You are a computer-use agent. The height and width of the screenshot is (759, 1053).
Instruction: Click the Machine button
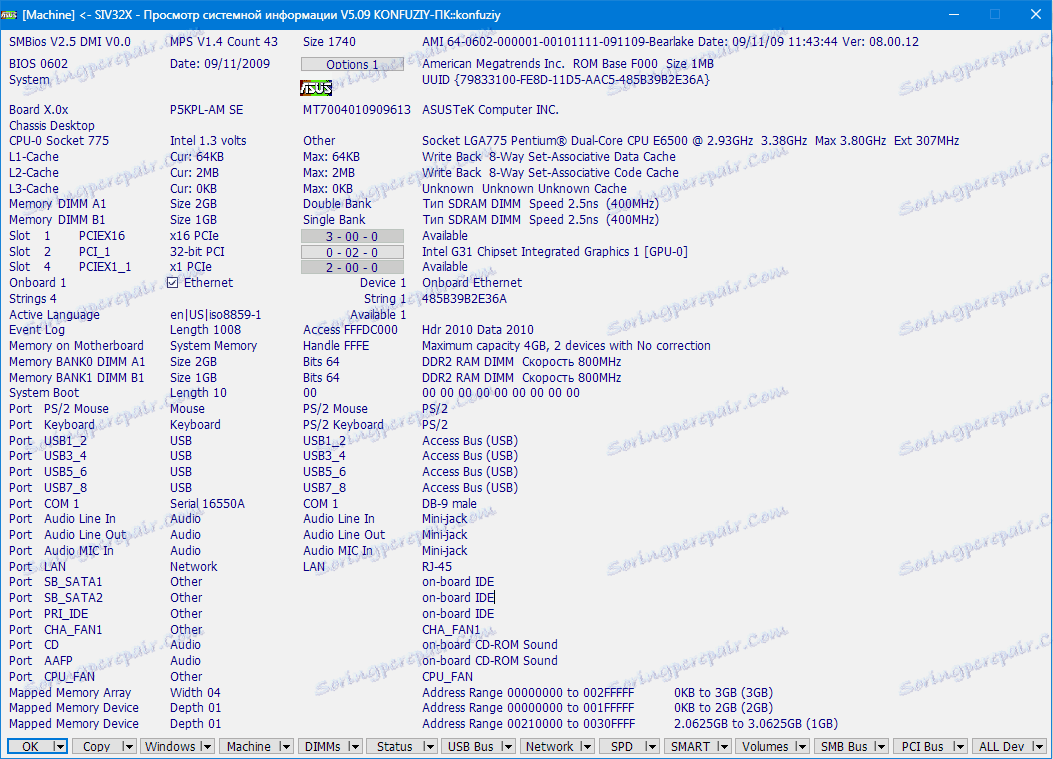[248, 746]
